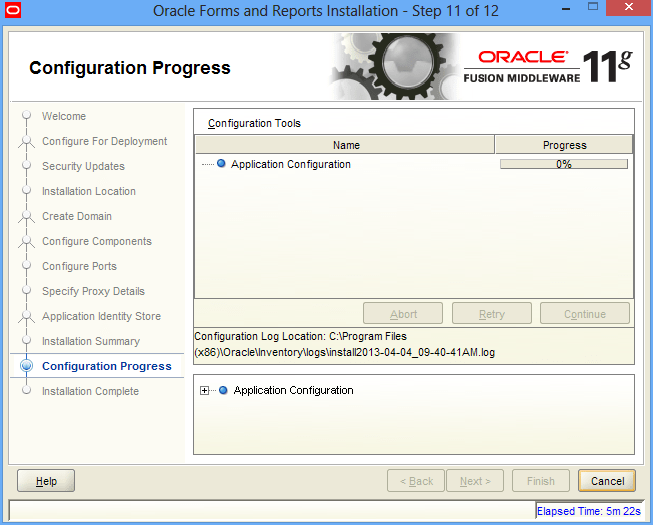Select Create Domain step
Image resolution: width=653 pixels, height=525 pixels.
click(77, 216)
